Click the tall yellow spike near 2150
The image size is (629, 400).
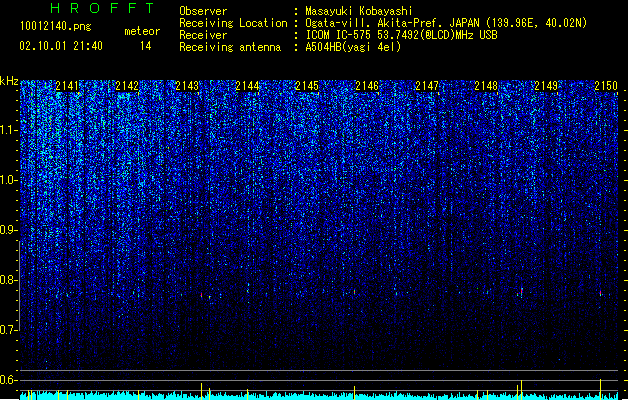(601, 389)
